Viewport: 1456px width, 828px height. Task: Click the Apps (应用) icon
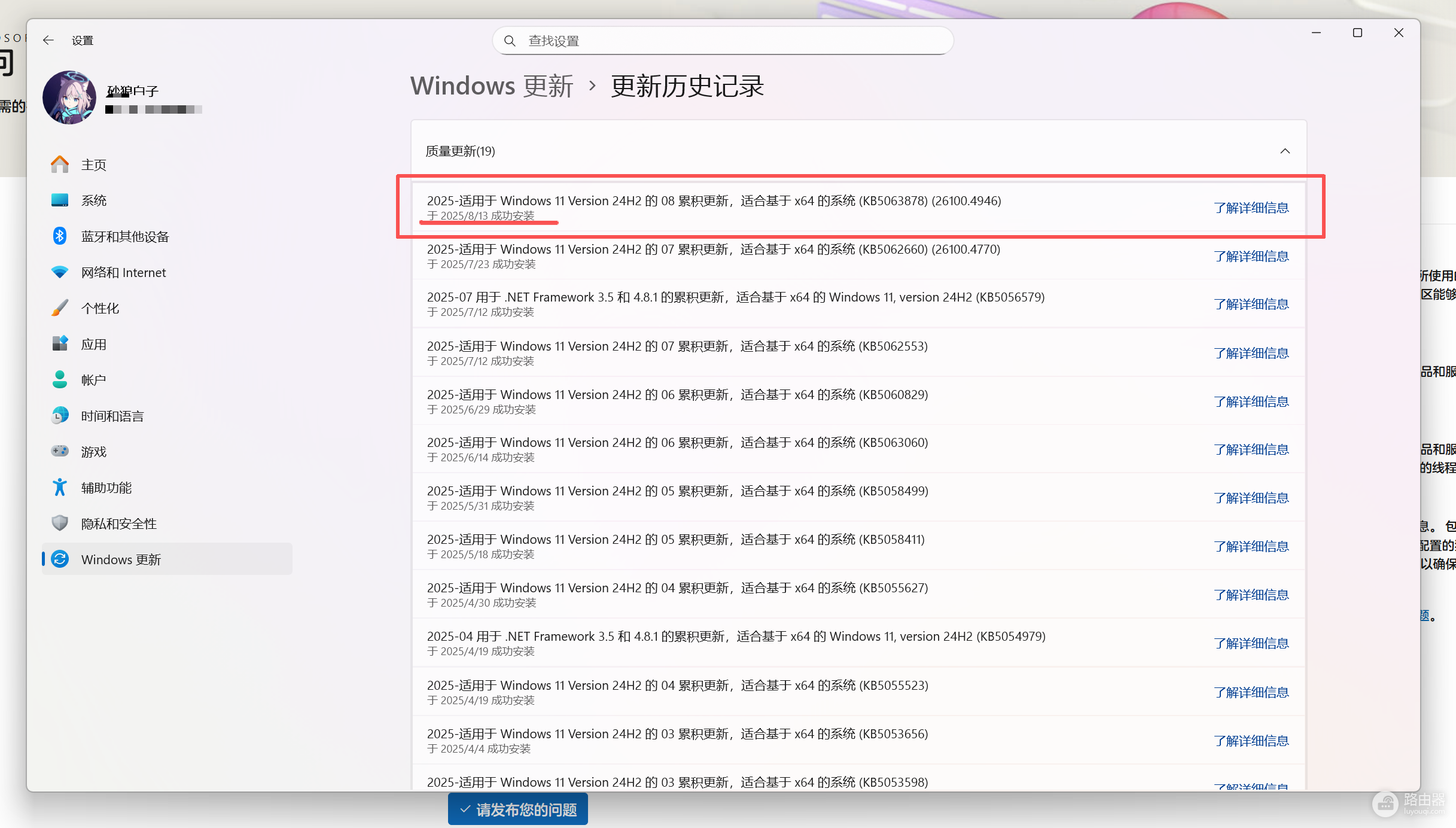pos(60,344)
